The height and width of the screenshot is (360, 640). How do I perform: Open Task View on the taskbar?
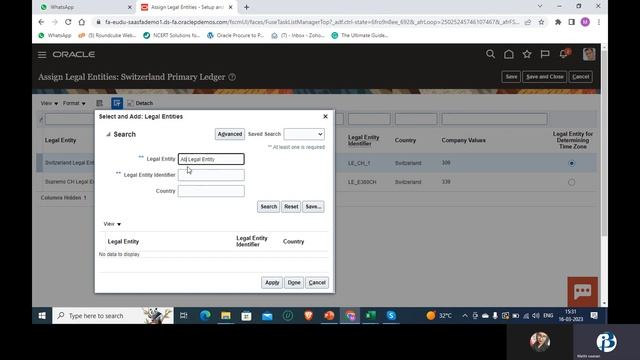[184, 316]
